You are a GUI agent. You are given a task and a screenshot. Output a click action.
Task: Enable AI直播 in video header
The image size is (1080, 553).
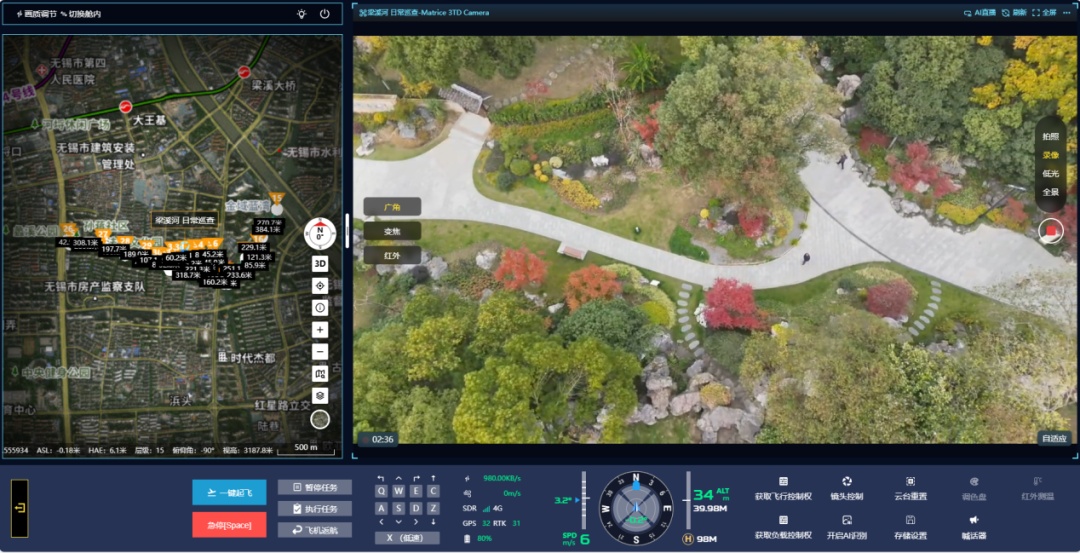tap(980, 12)
